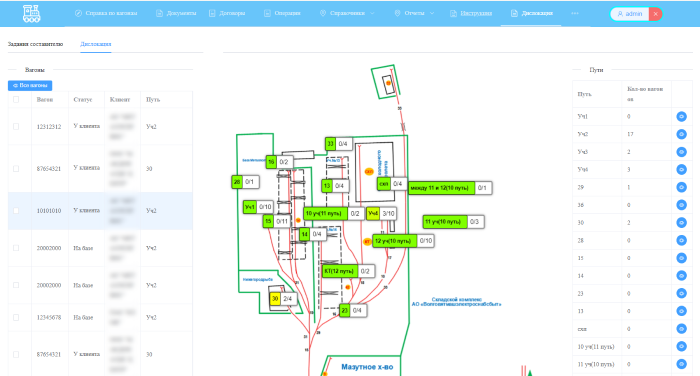
Task: Expand the Справочники dropdown
Action: coord(347,13)
